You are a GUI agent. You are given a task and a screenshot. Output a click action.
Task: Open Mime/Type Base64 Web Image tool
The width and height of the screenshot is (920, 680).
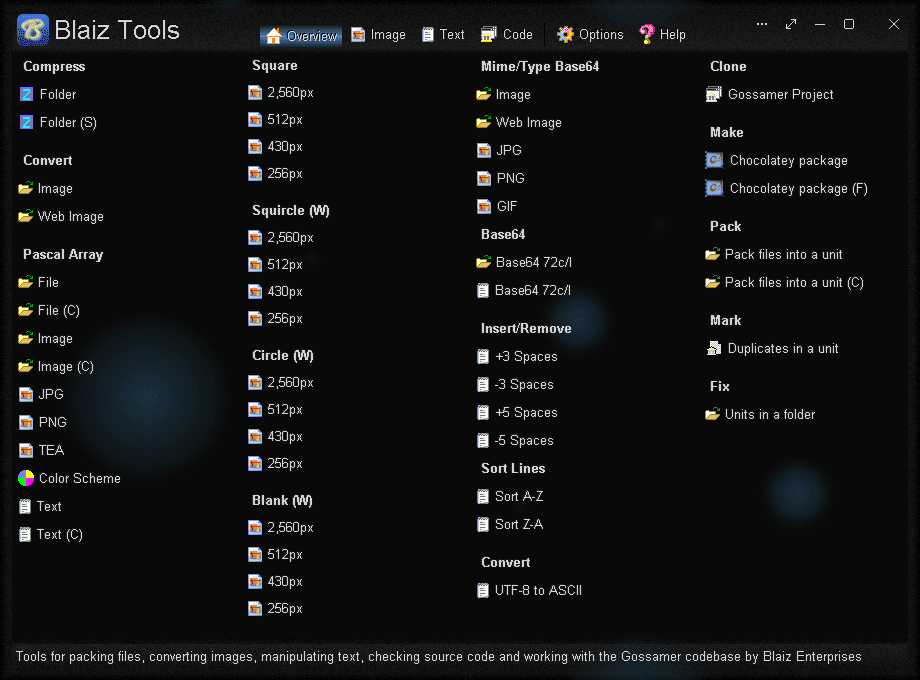click(519, 122)
